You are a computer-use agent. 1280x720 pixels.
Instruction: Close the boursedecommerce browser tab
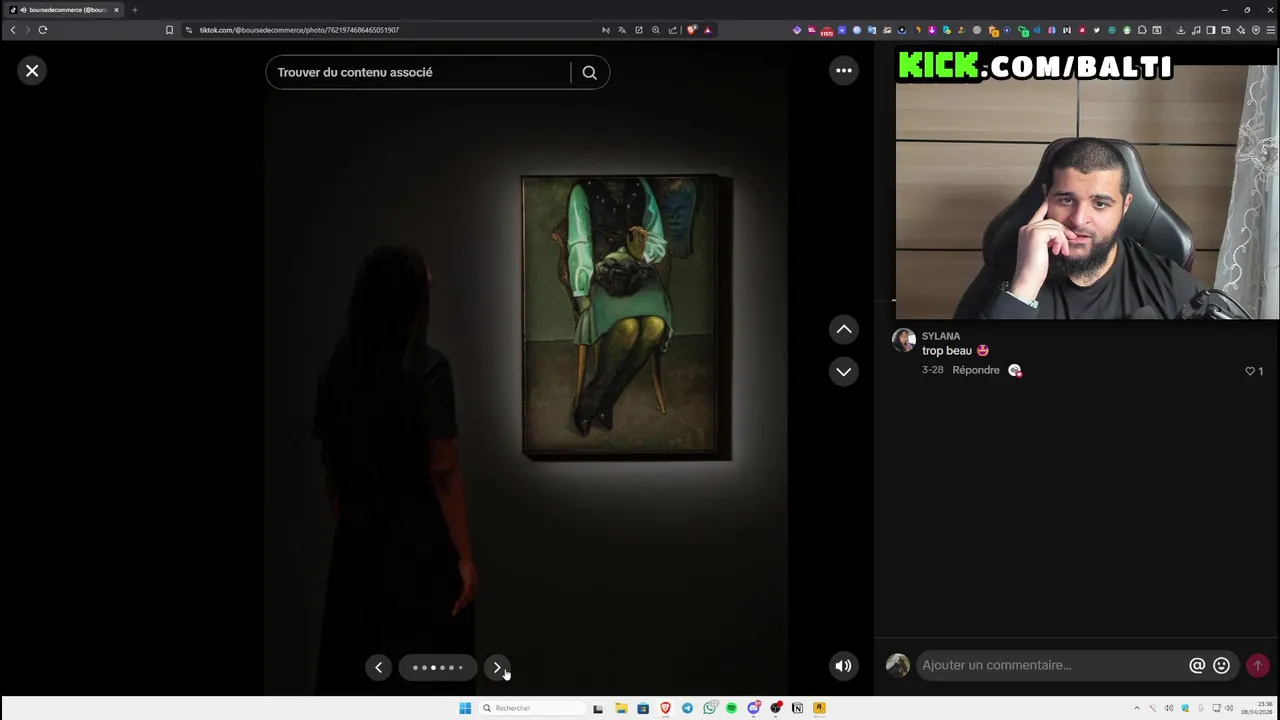[x=116, y=10]
